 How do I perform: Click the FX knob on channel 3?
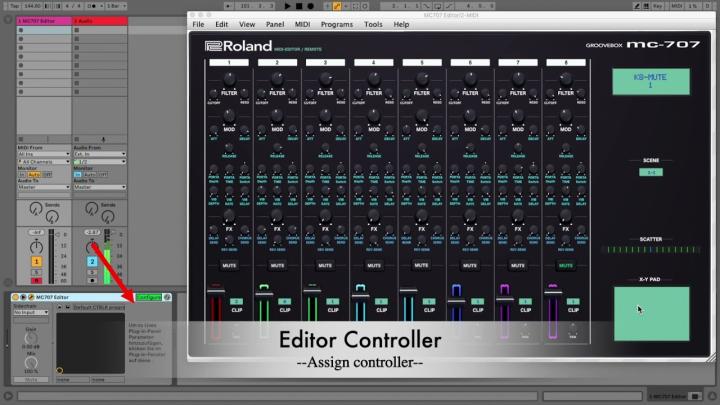(x=325, y=215)
